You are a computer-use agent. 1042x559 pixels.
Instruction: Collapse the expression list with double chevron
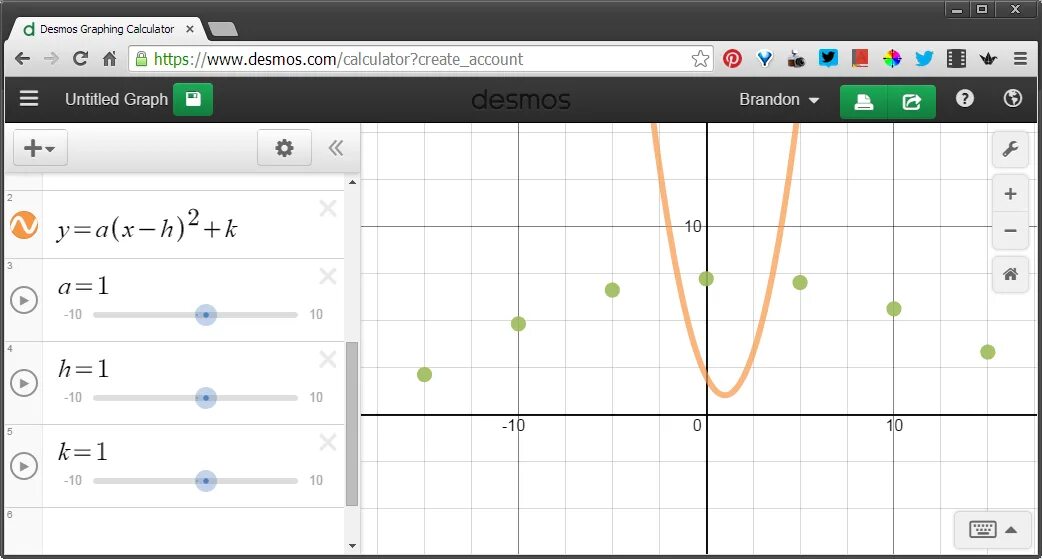tap(336, 148)
